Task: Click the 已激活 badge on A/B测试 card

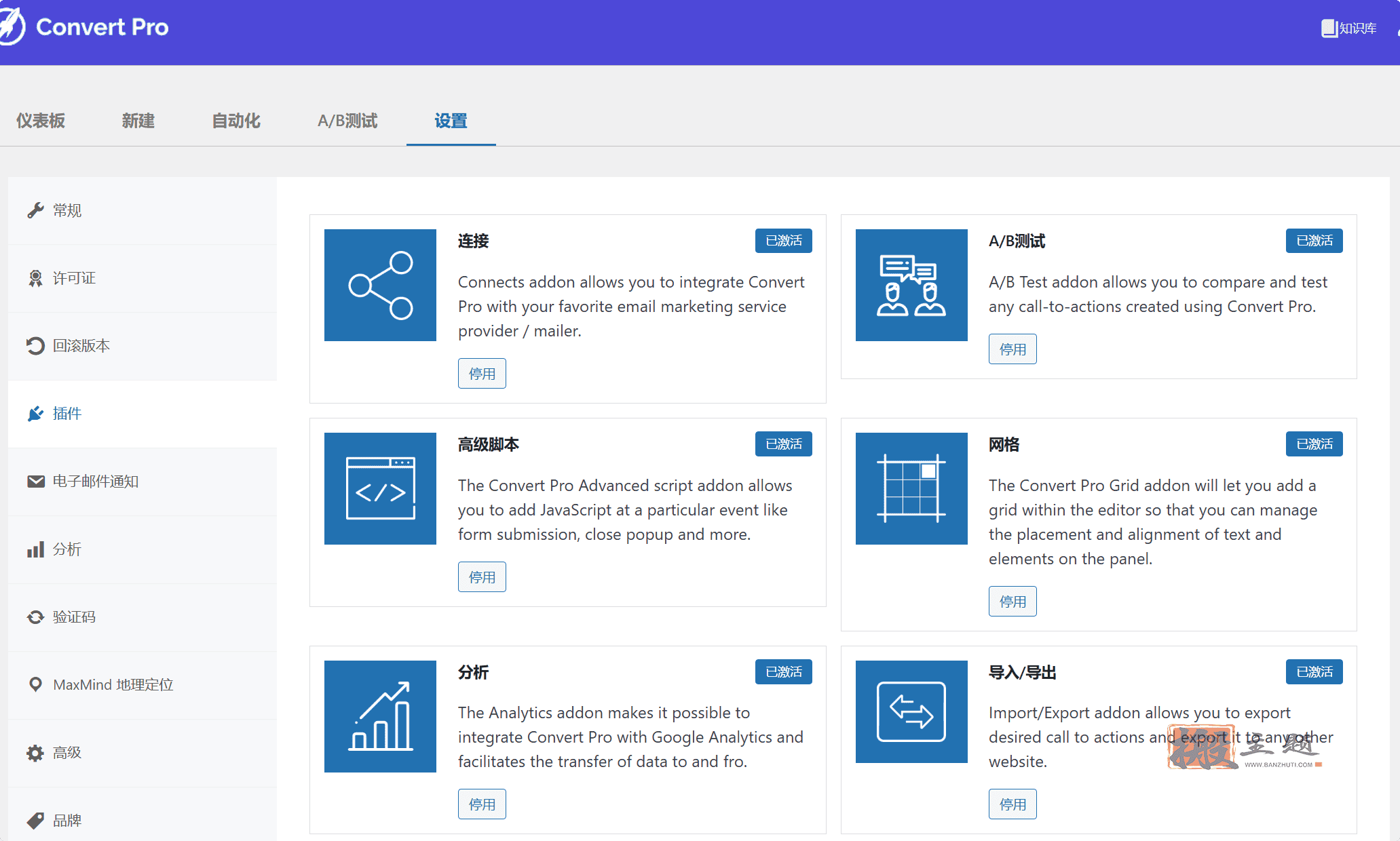Action: (x=1314, y=241)
